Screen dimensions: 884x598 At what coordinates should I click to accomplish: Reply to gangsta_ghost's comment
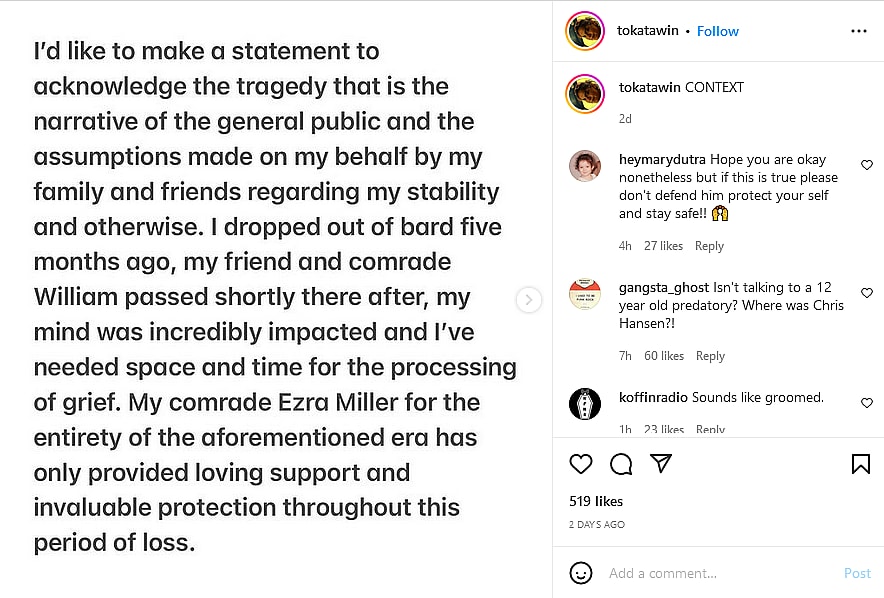click(x=710, y=356)
